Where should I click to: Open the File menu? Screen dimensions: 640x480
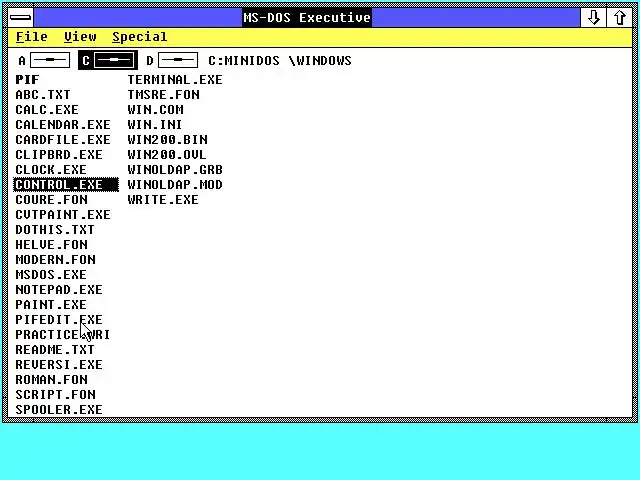(31, 37)
